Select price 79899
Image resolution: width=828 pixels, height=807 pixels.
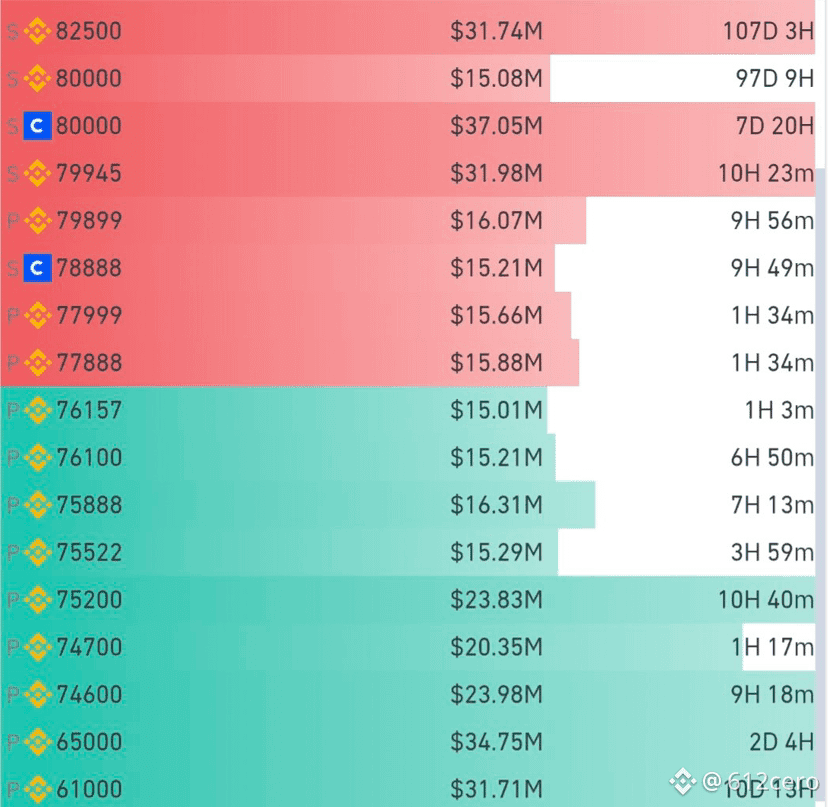[x=89, y=221]
